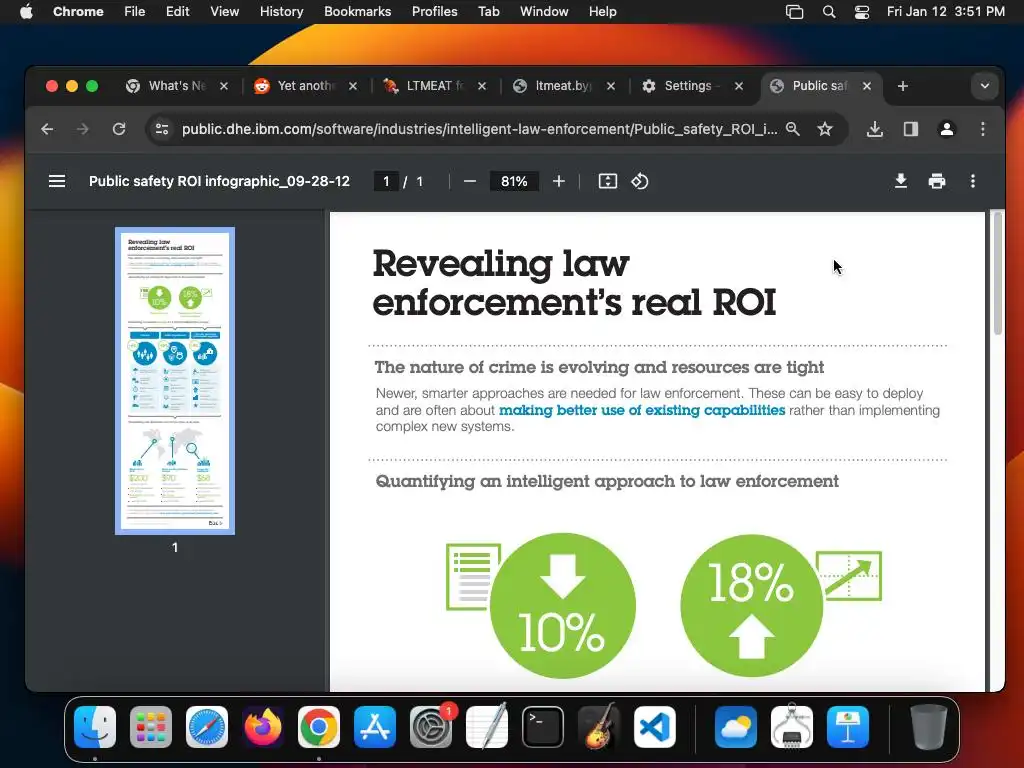The height and width of the screenshot is (768, 1024).
Task: Click the URL address bar
Action: coord(479,129)
